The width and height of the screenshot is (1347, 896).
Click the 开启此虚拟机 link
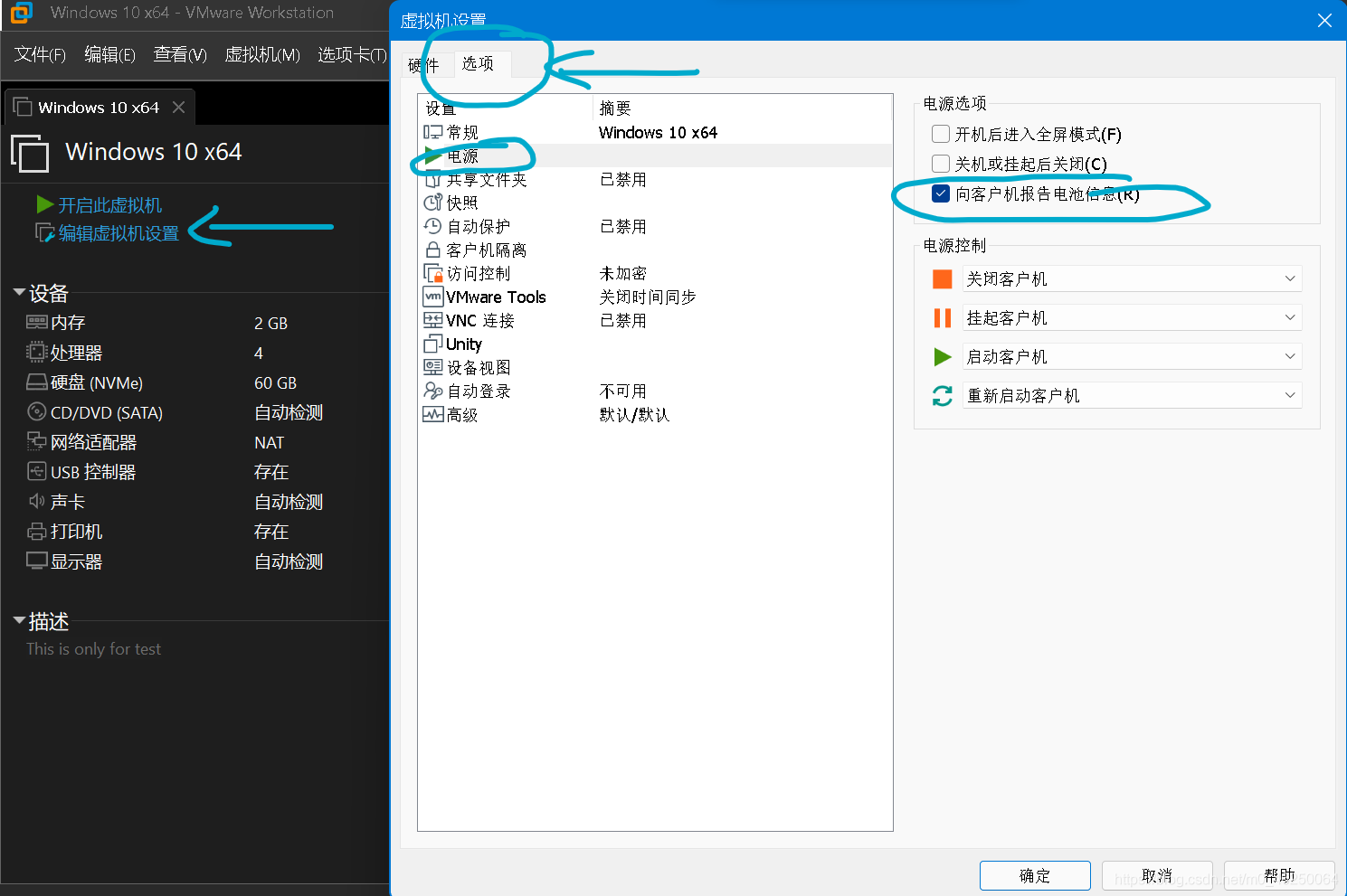click(110, 205)
